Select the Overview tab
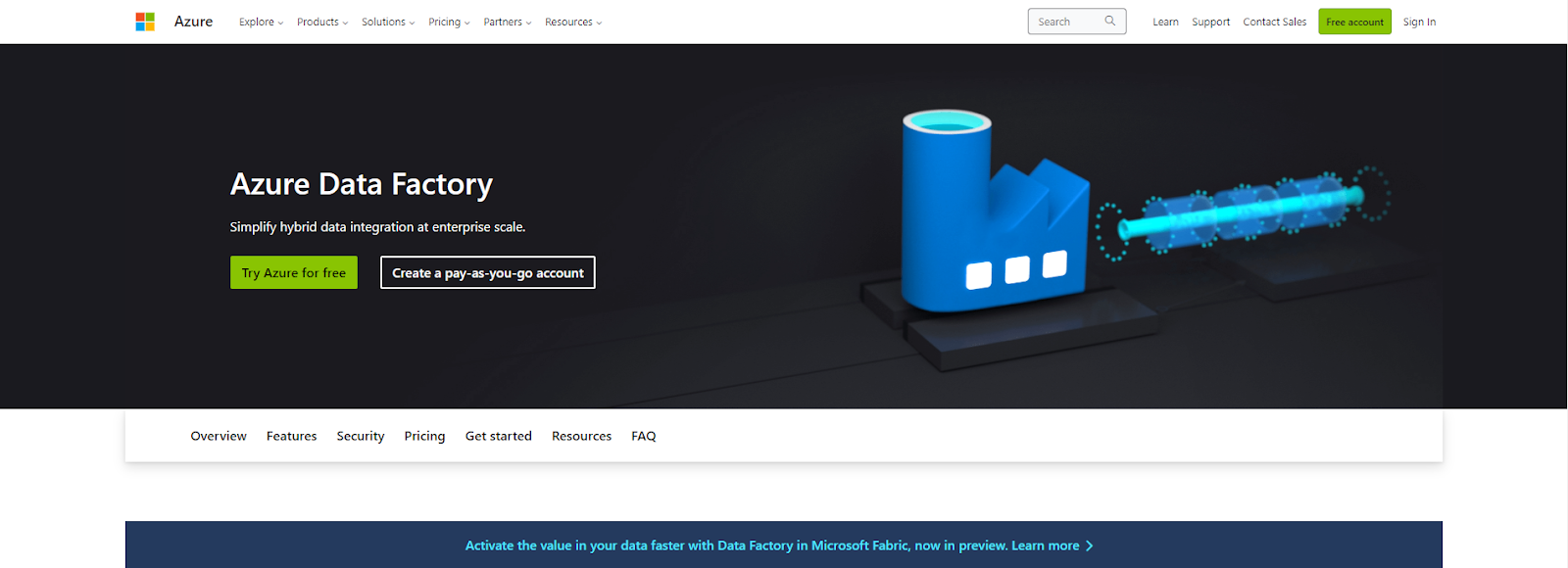Screen dimensions: 1568x568 (x=219, y=436)
